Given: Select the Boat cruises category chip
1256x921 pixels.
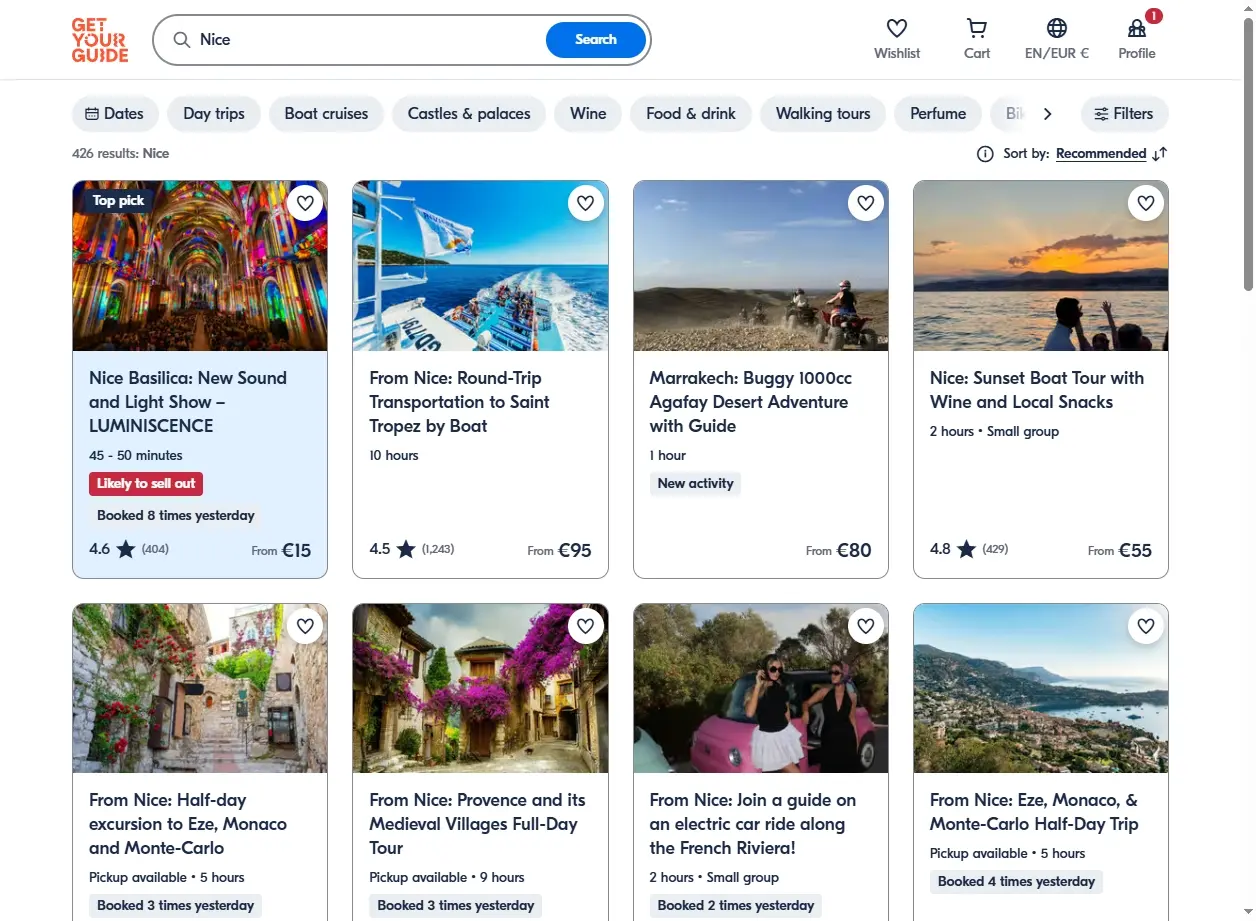Looking at the screenshot, I should click(x=326, y=114).
